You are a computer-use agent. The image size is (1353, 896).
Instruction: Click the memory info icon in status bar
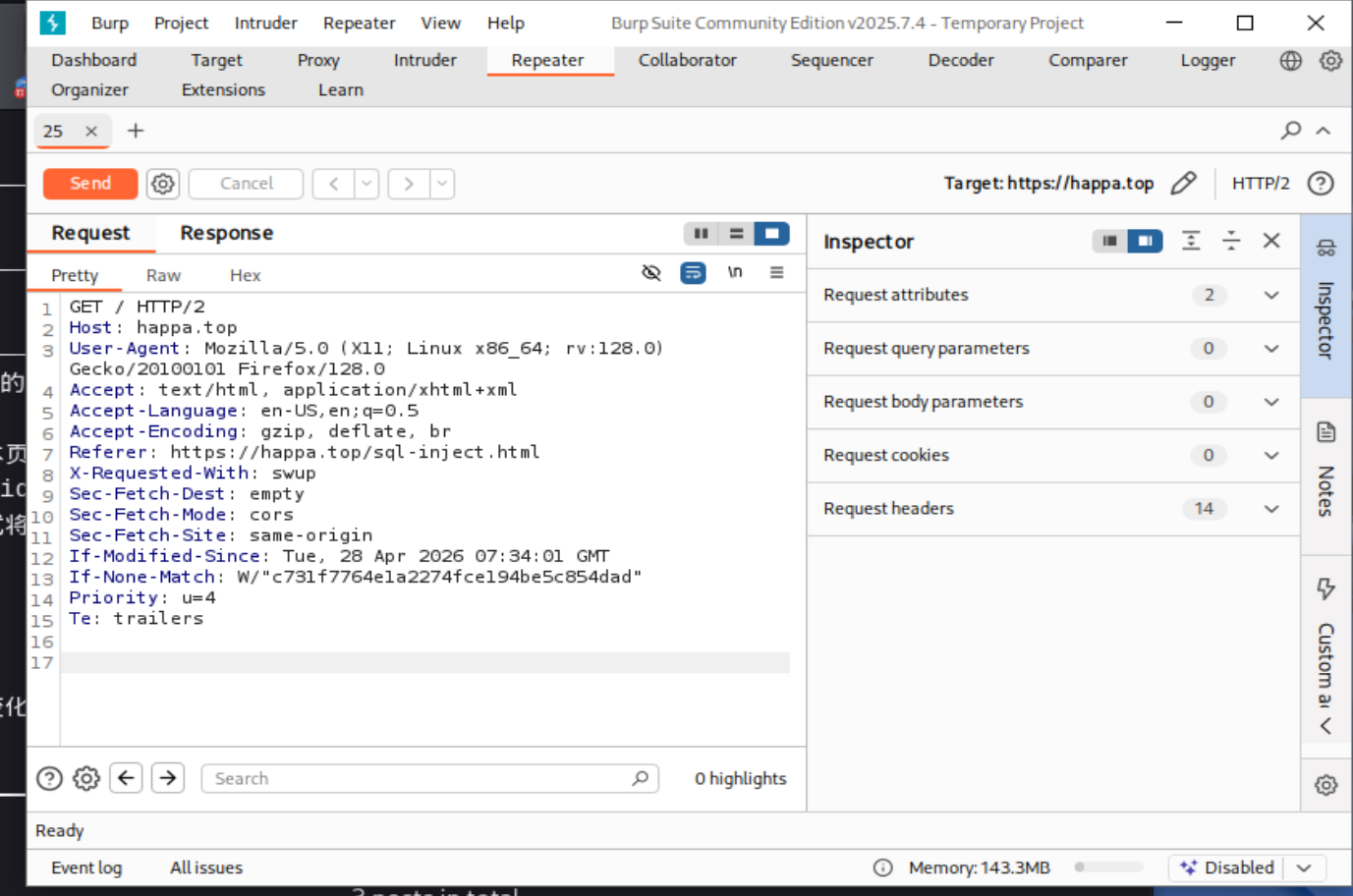tap(882, 868)
